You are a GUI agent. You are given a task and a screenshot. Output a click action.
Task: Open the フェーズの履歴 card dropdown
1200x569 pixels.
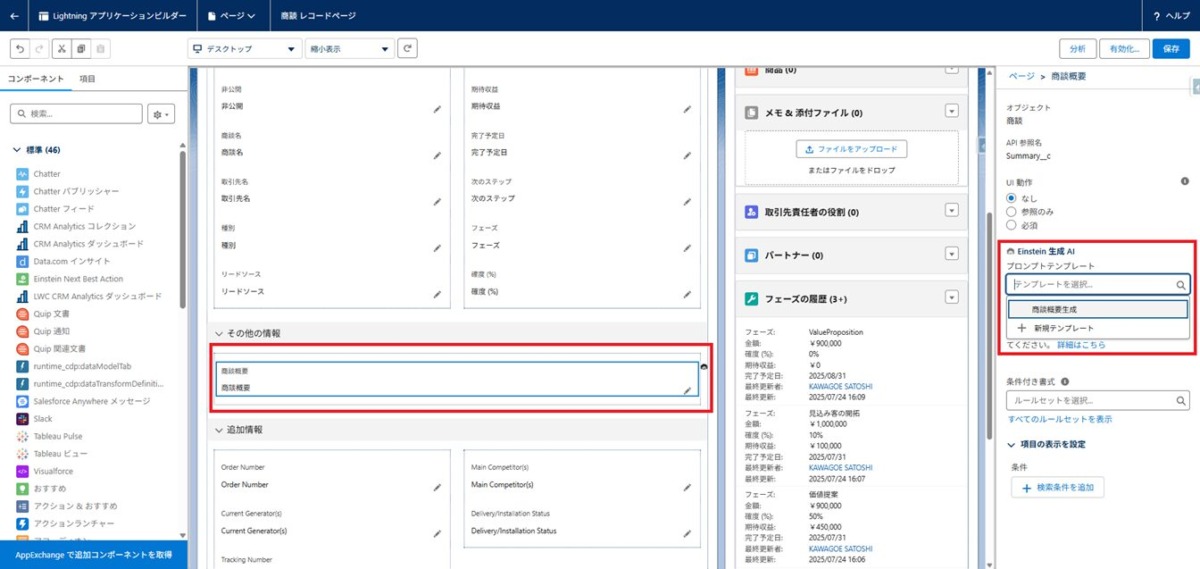click(x=951, y=297)
